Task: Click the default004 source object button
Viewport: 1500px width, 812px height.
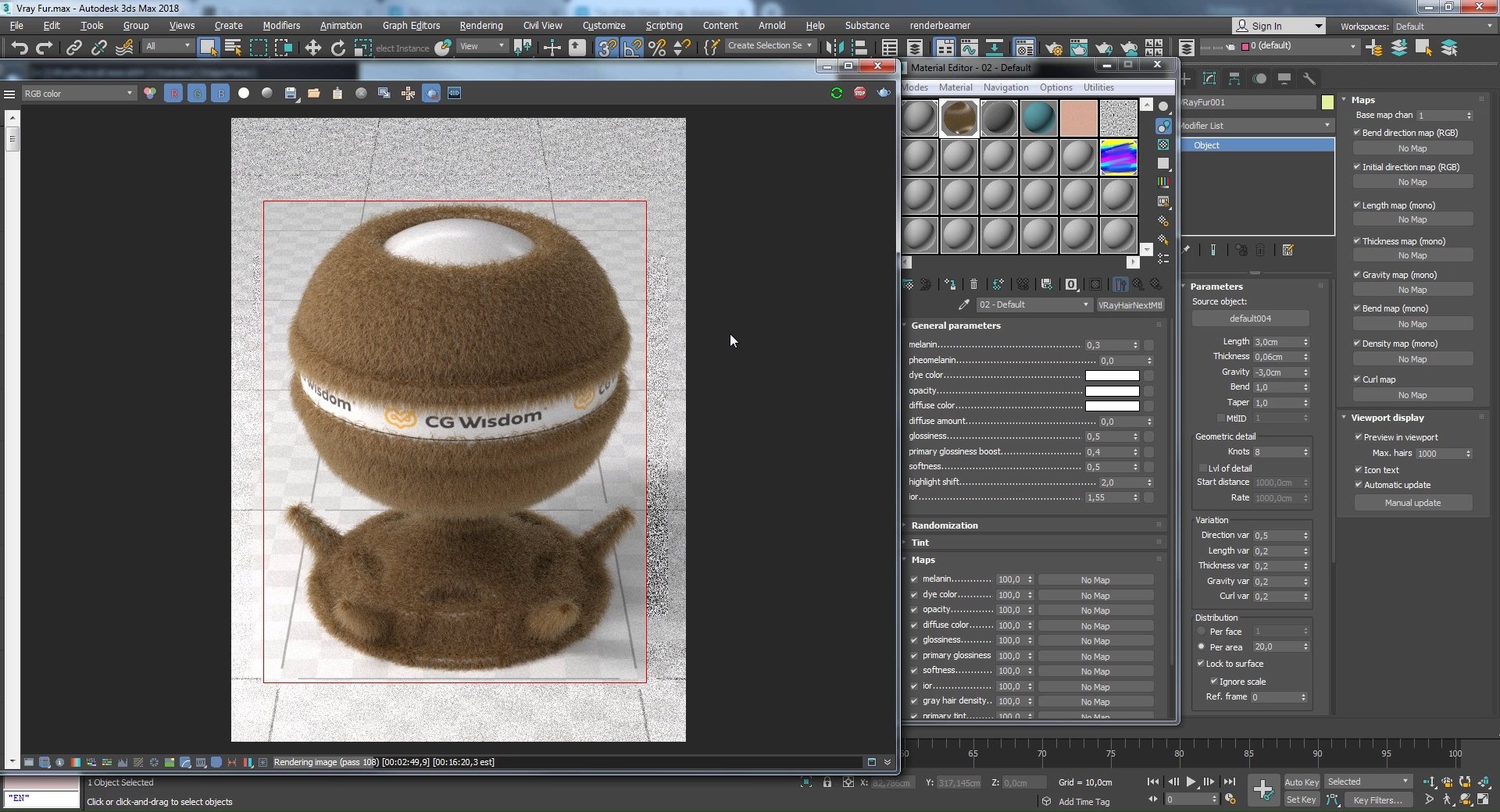Action: coord(1250,319)
